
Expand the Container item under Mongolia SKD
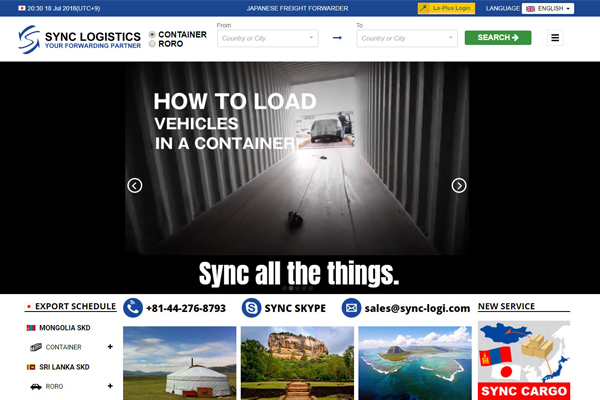(x=110, y=347)
